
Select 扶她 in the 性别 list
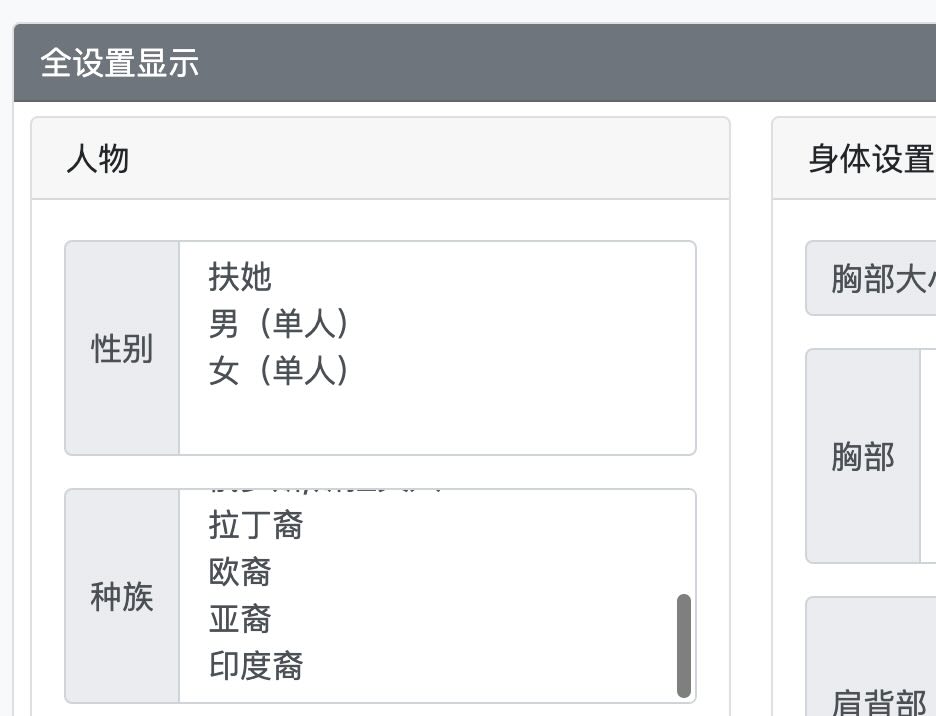(x=240, y=277)
